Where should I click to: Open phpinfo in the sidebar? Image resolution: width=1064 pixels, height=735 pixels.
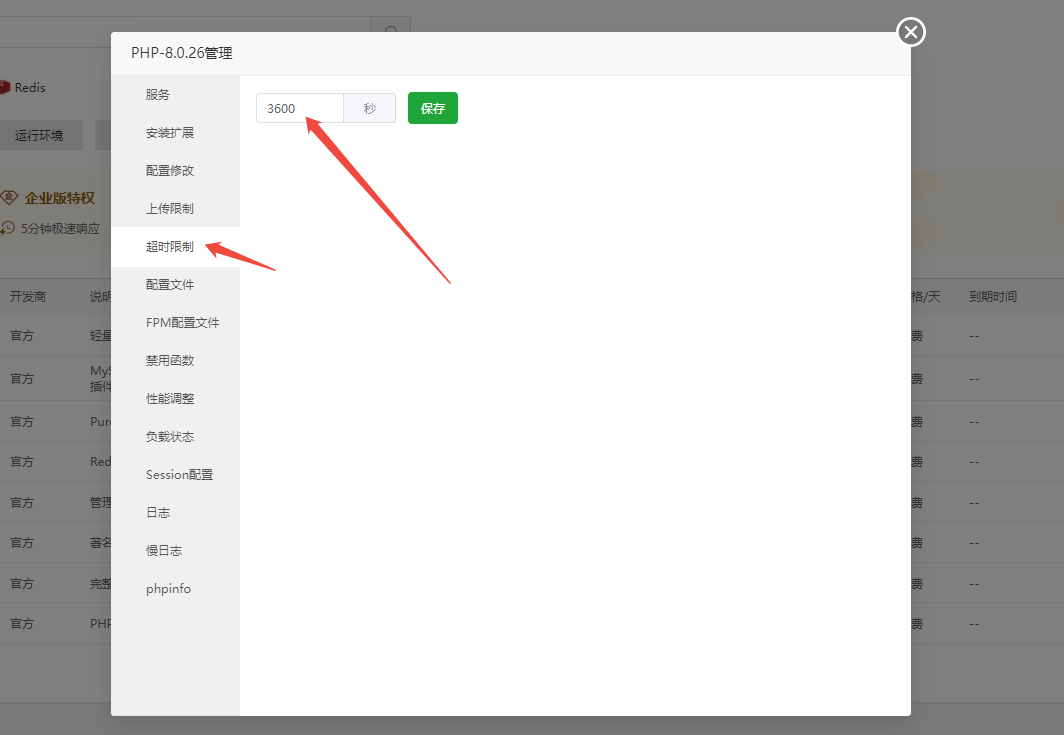tap(168, 589)
